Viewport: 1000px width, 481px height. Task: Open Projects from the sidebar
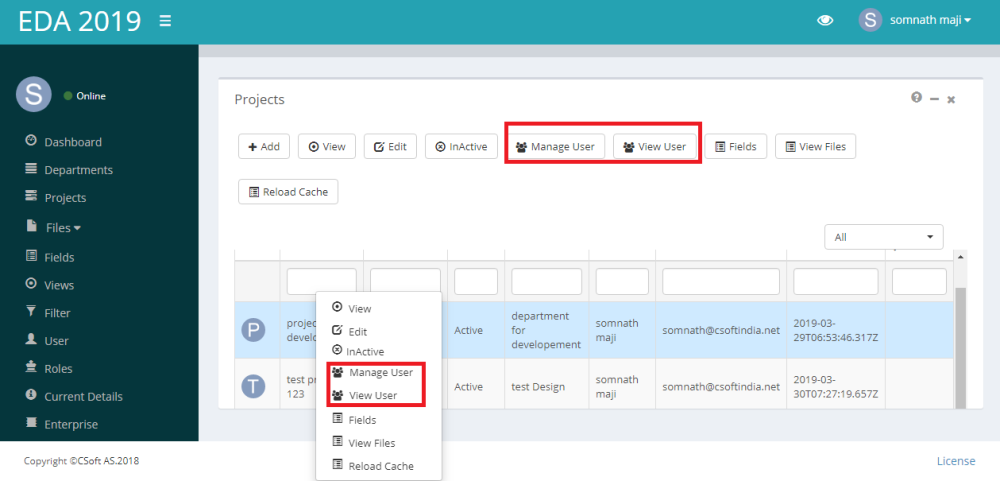pyautogui.click(x=65, y=198)
